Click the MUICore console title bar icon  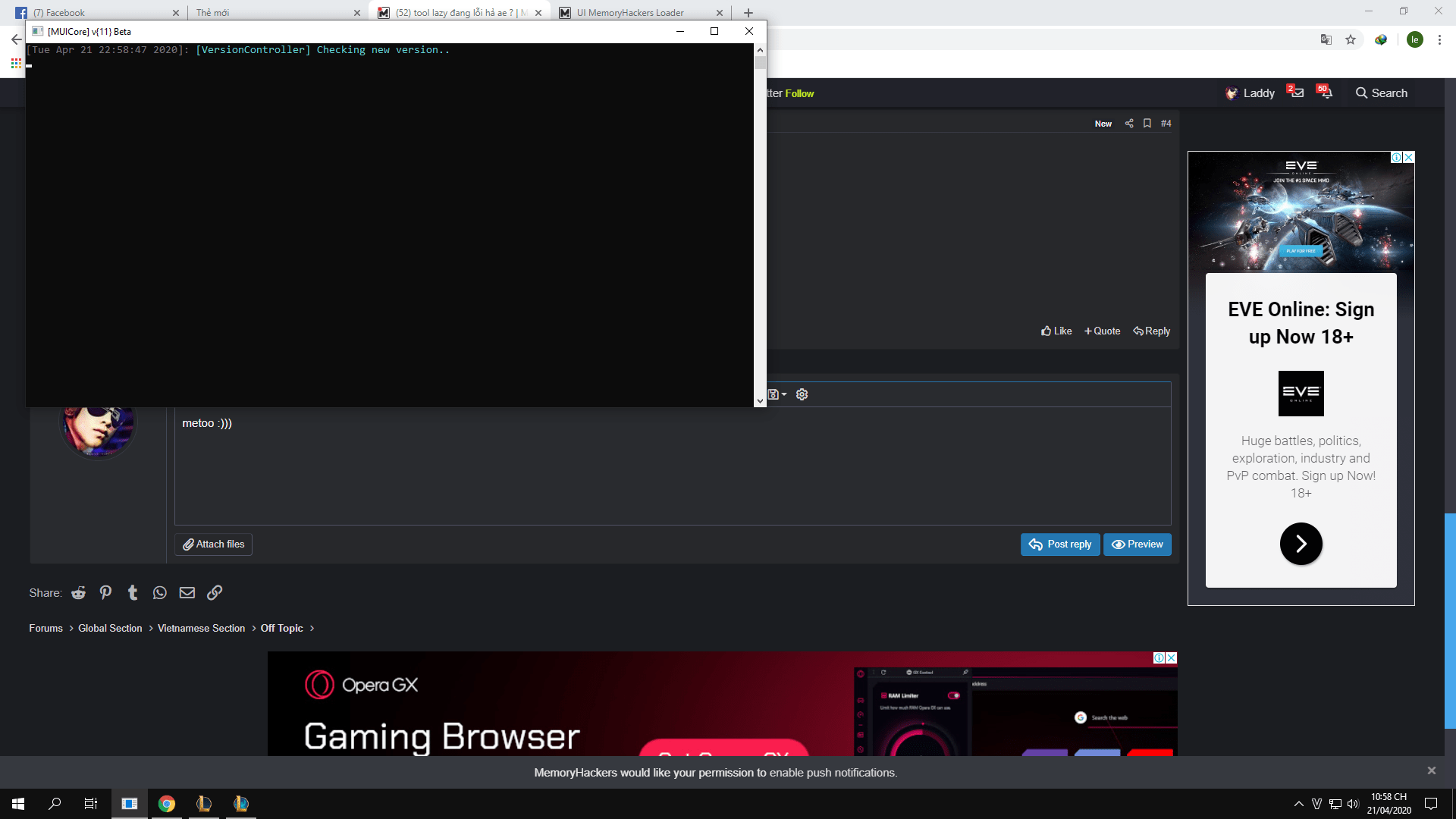(37, 31)
